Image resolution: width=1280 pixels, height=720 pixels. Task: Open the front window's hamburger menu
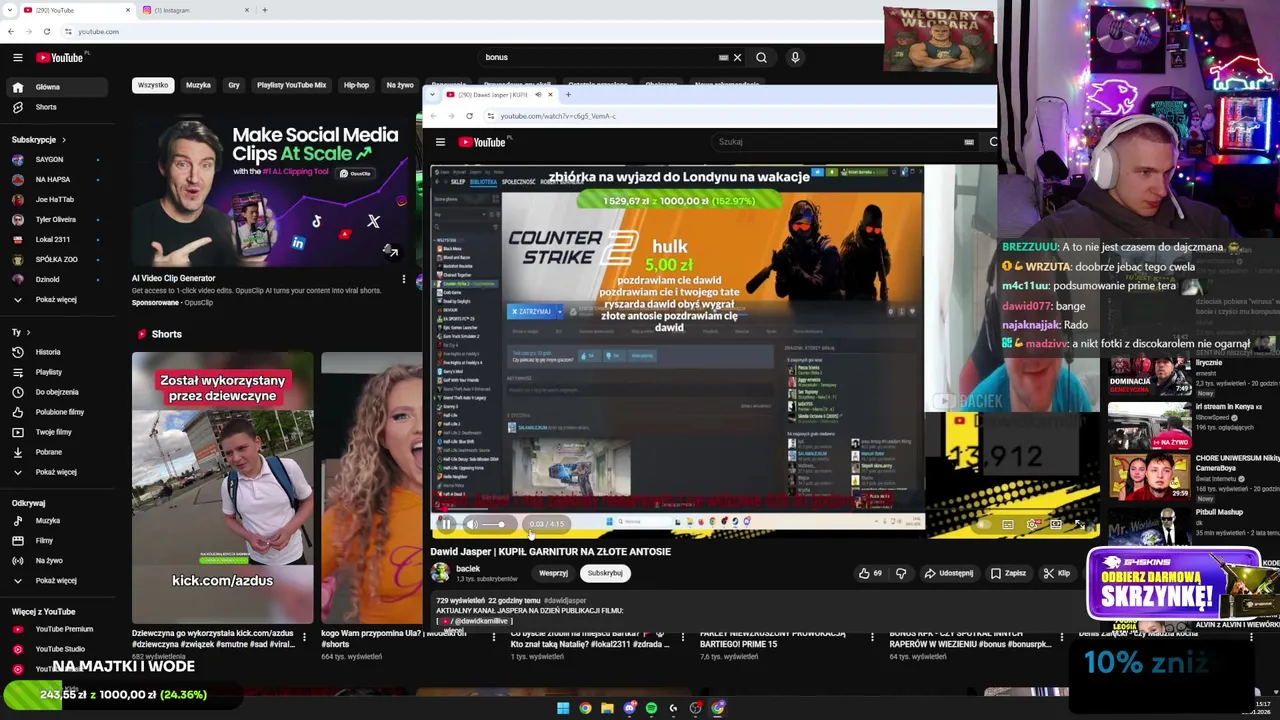[440, 143]
